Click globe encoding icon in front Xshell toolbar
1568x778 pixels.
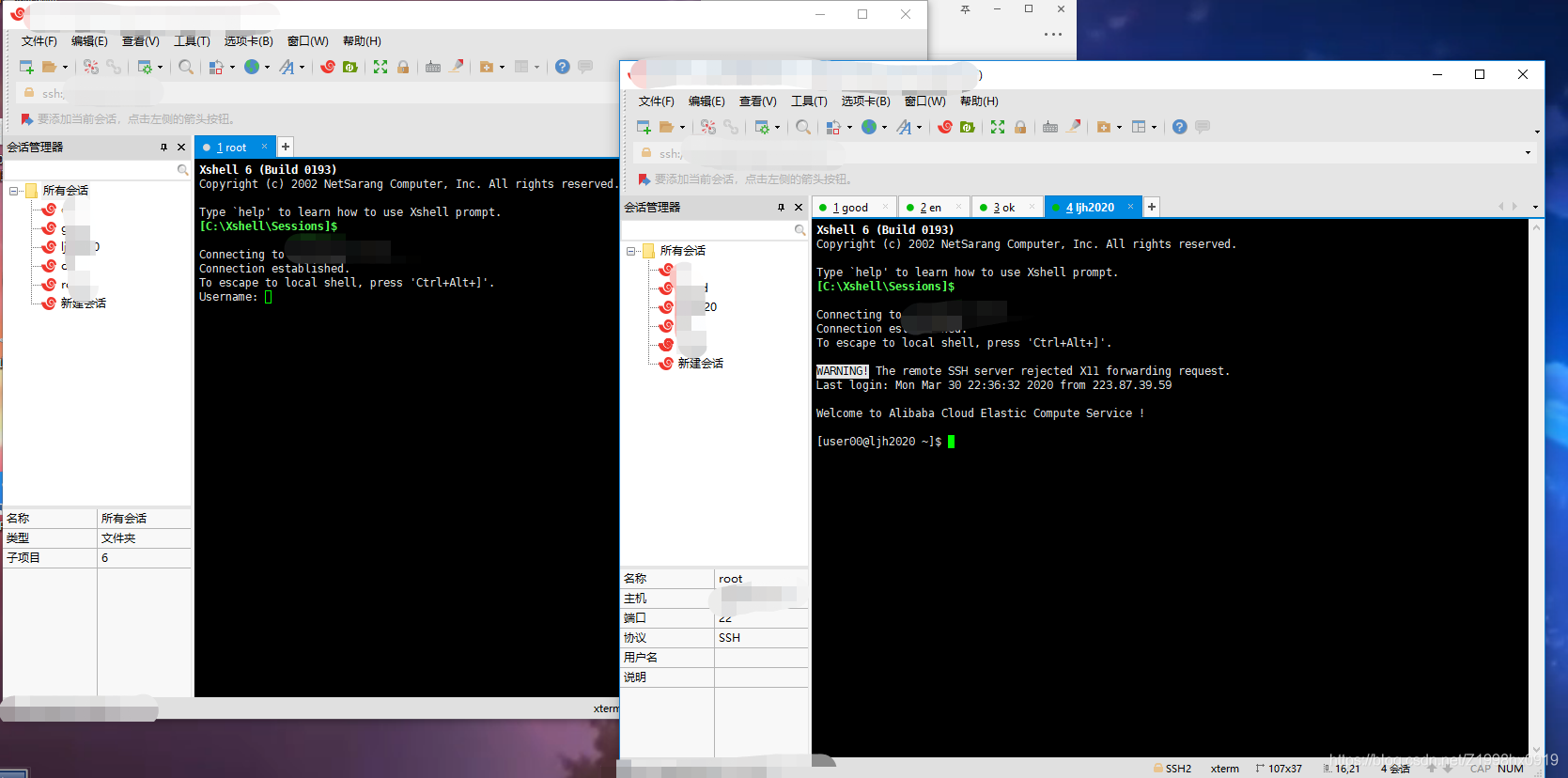pyautogui.click(x=869, y=127)
